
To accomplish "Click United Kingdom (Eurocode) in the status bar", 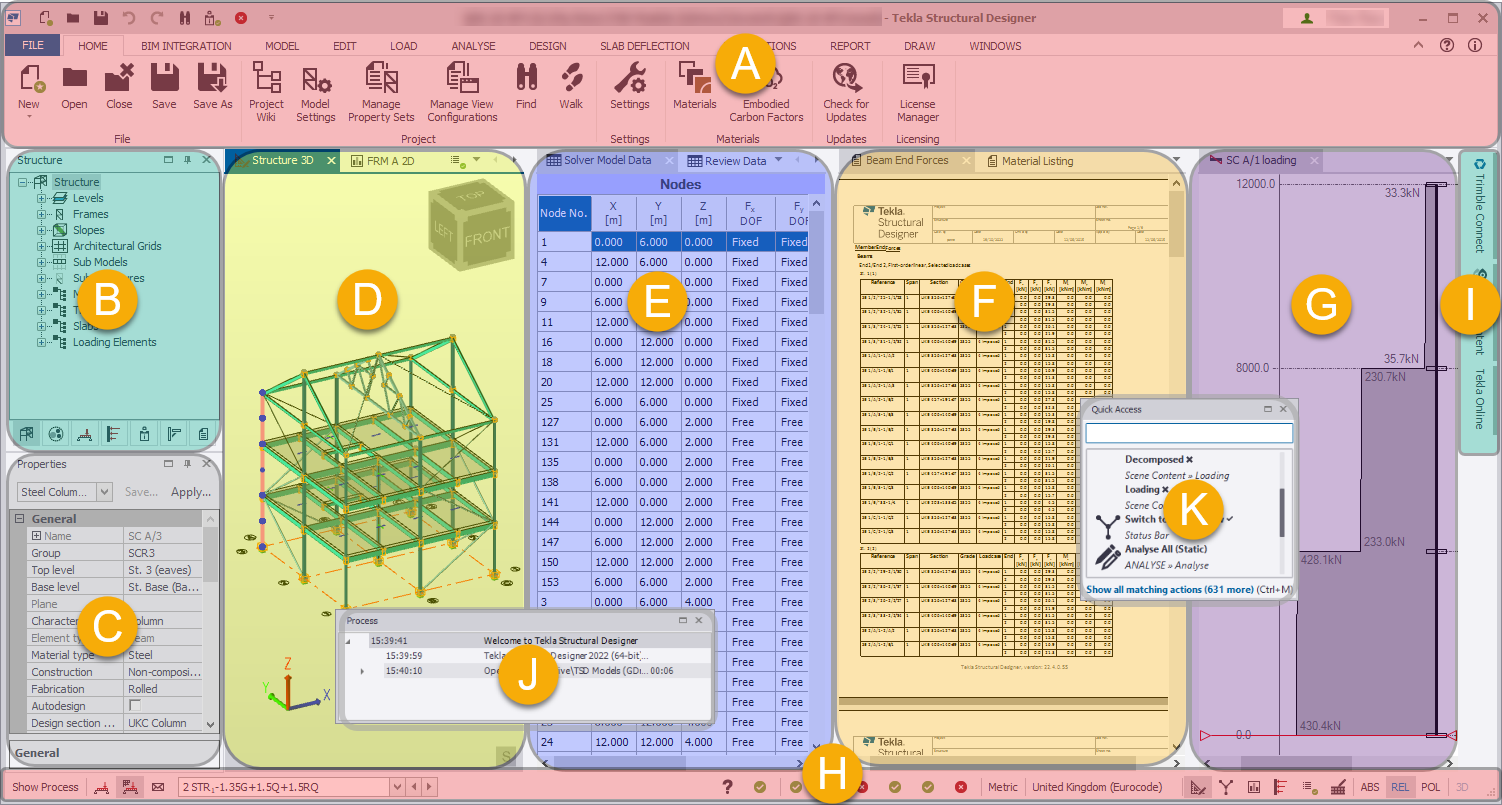I will tap(1097, 787).
